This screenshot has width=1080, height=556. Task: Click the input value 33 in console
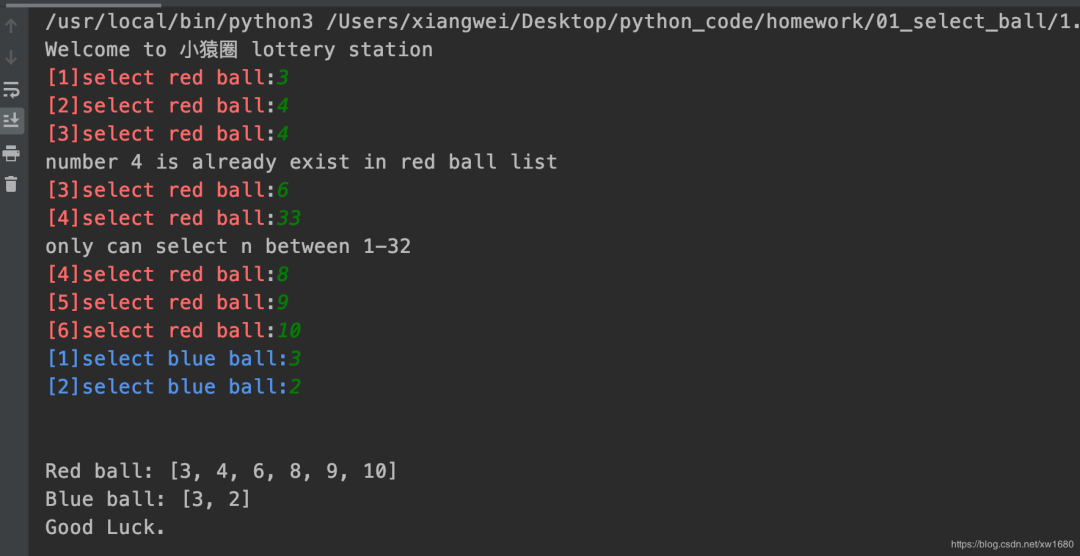pos(288,218)
